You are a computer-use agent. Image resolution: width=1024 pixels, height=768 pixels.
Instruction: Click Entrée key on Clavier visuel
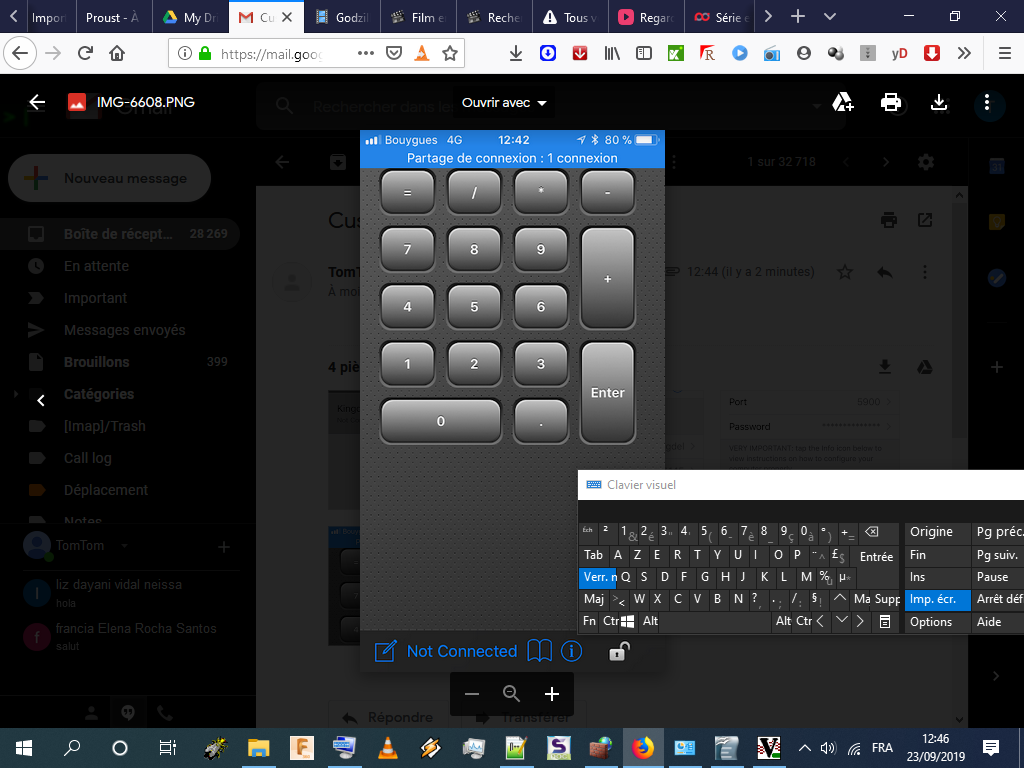(876, 556)
